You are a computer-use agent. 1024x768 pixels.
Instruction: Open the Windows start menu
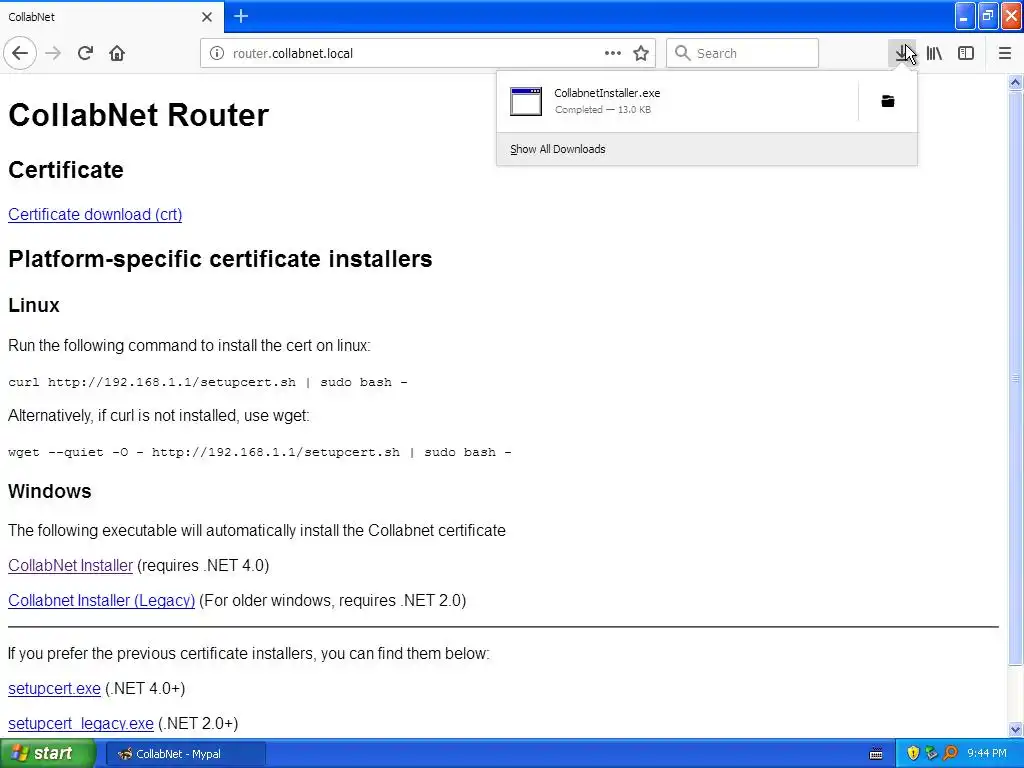point(48,754)
